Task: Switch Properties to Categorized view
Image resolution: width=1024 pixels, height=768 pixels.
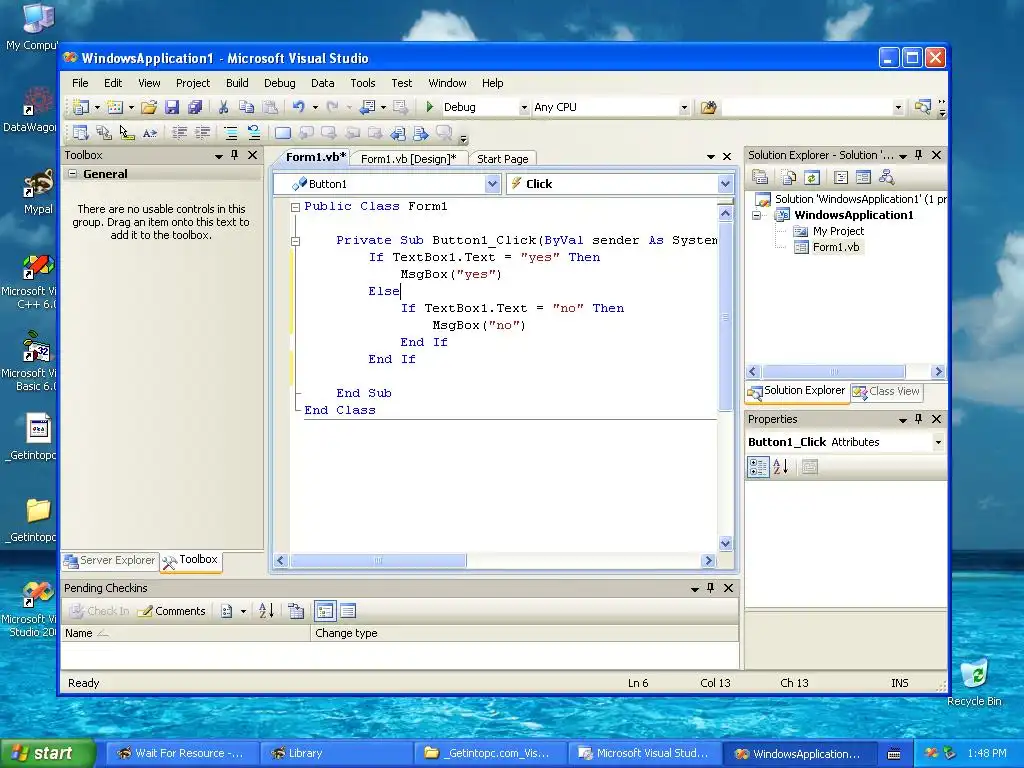Action: click(758, 467)
